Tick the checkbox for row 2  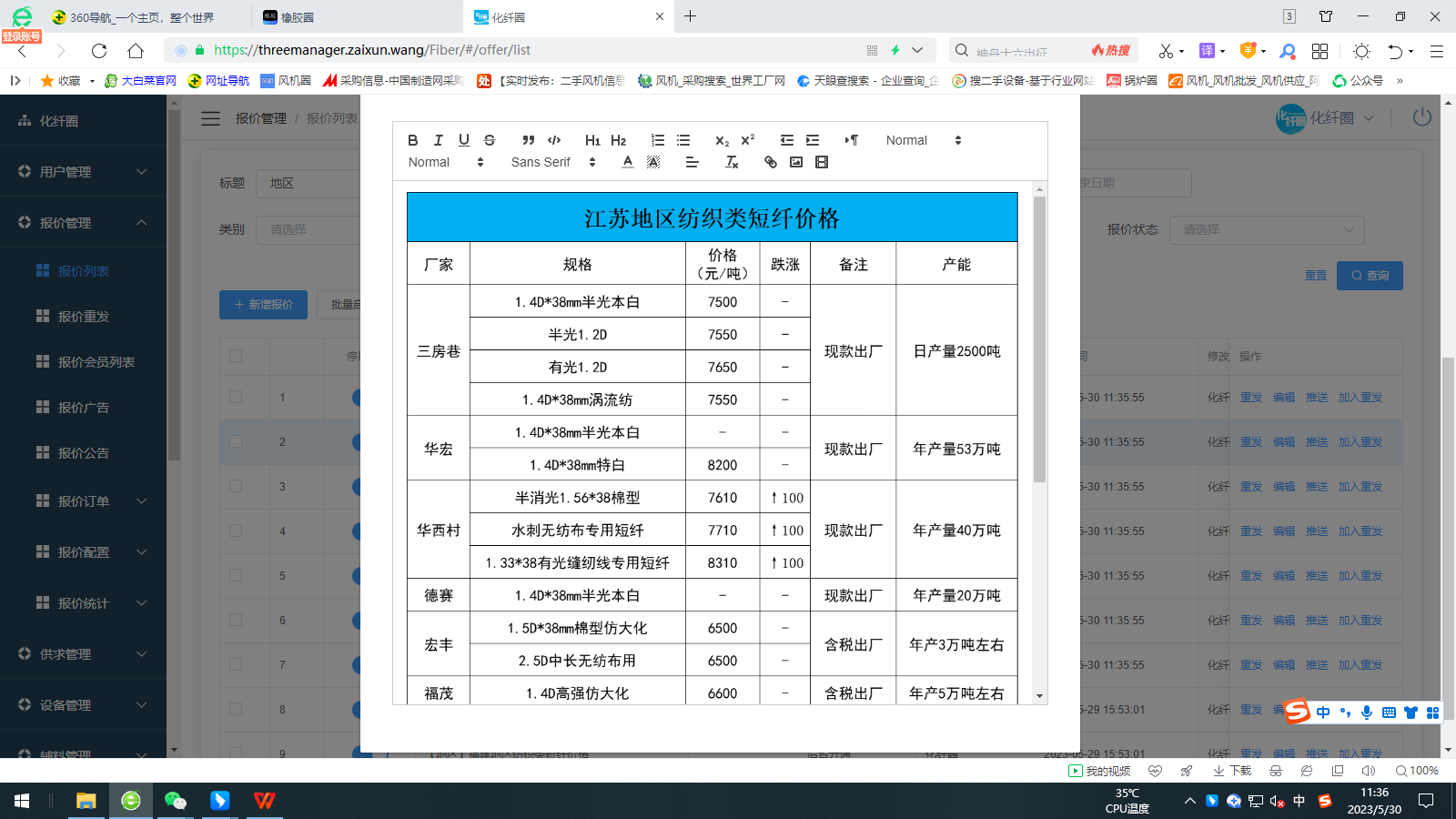[236, 441]
